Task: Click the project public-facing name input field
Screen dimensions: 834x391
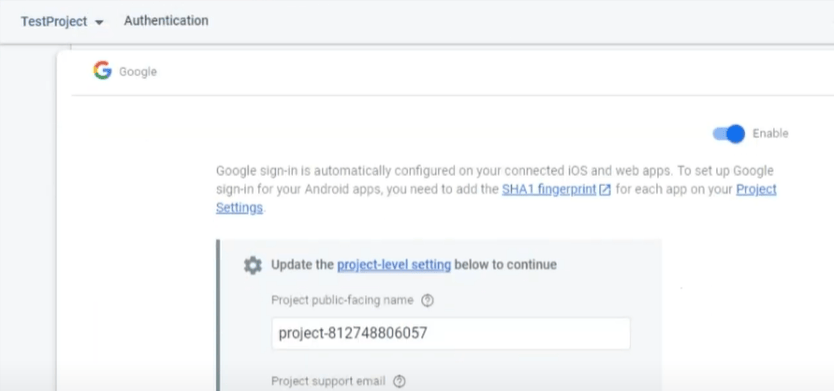Action: point(451,334)
